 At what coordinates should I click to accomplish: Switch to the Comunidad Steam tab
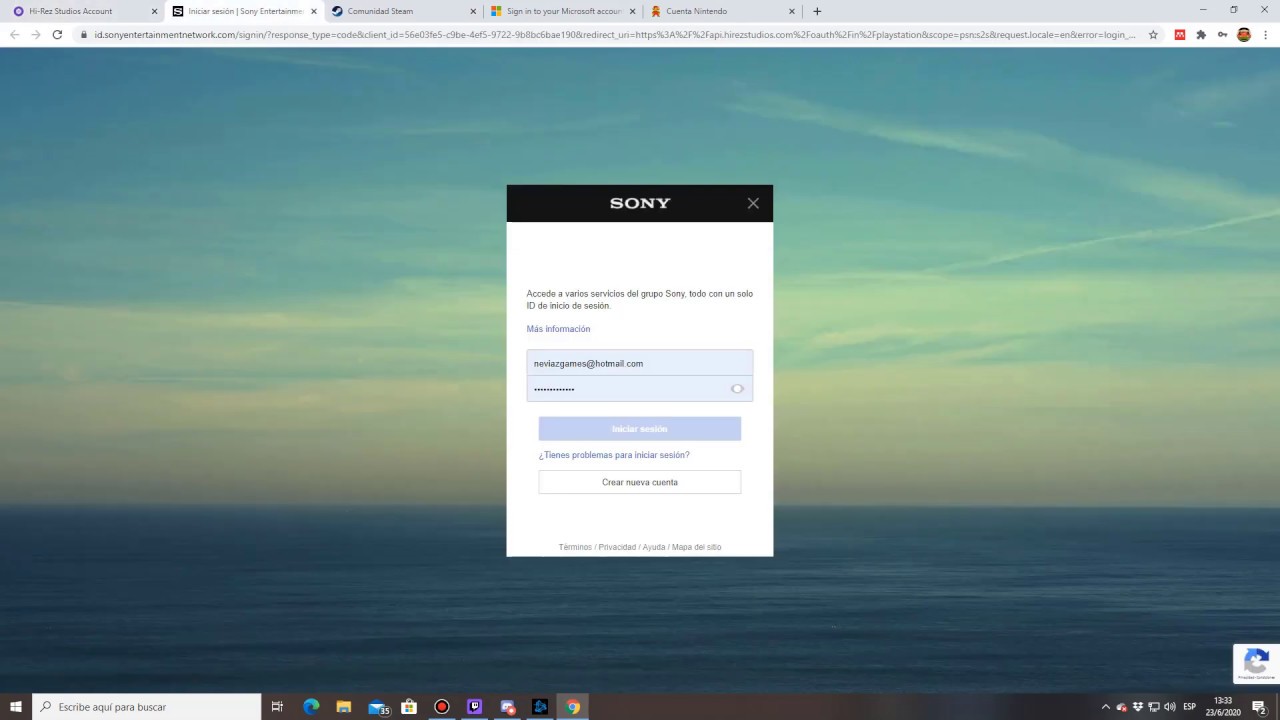click(x=402, y=11)
